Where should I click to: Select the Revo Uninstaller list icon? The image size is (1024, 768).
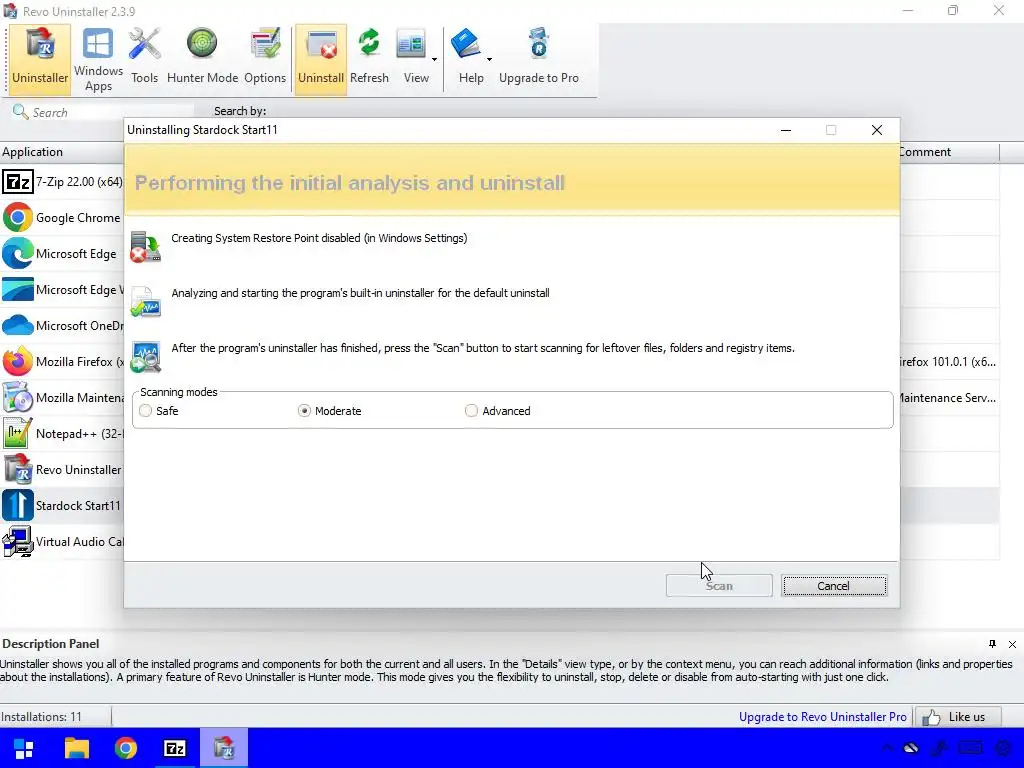(18, 469)
